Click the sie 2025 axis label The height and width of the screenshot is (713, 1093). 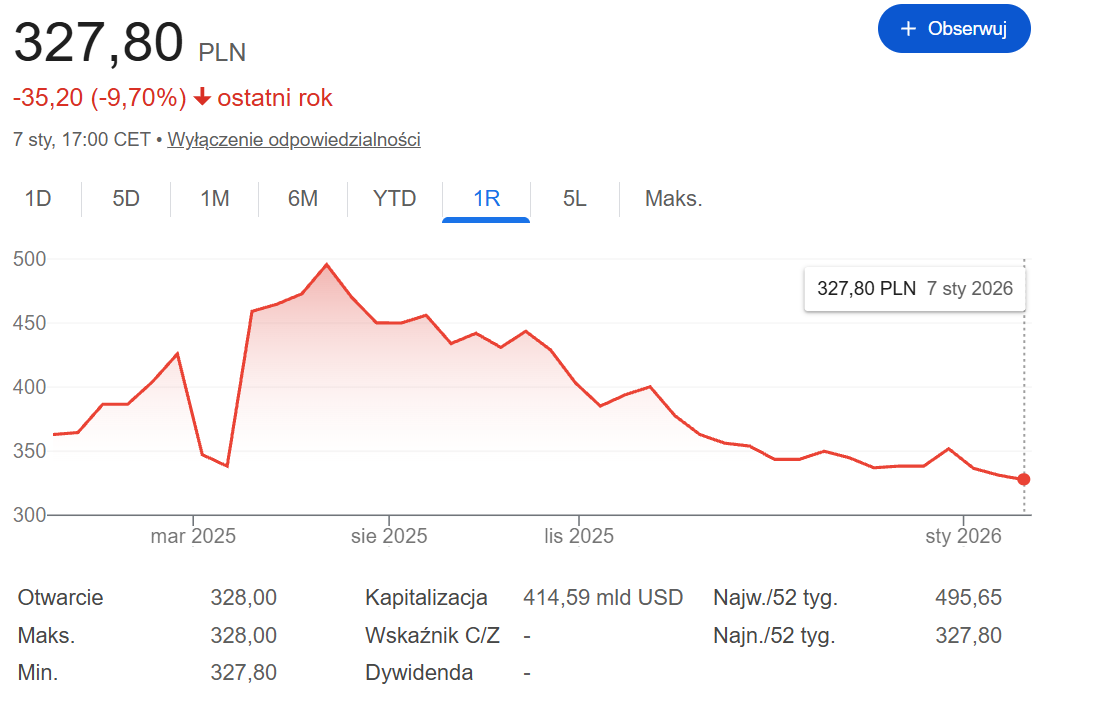click(x=389, y=536)
